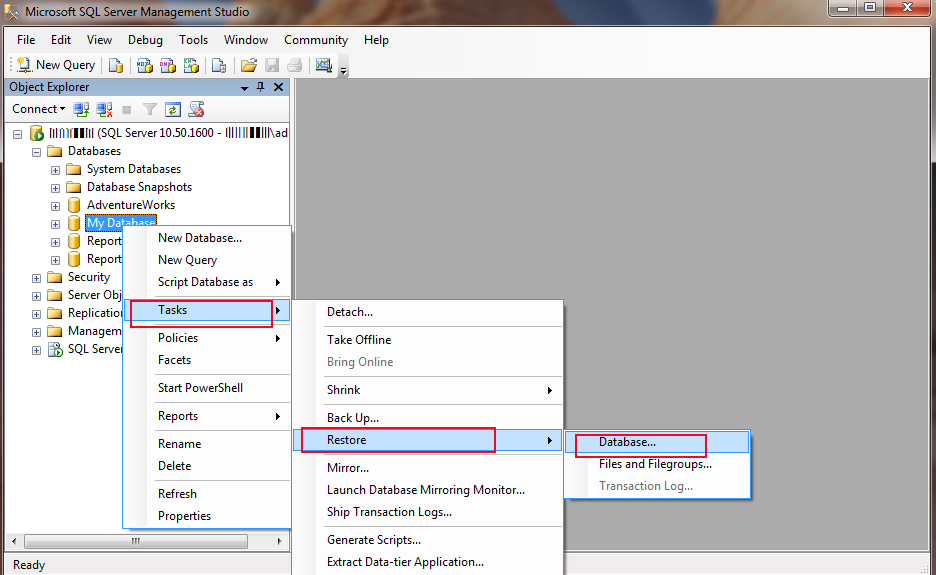This screenshot has height=575, width=936.
Task: Choose Delete from the context menu
Action: coord(207,466)
